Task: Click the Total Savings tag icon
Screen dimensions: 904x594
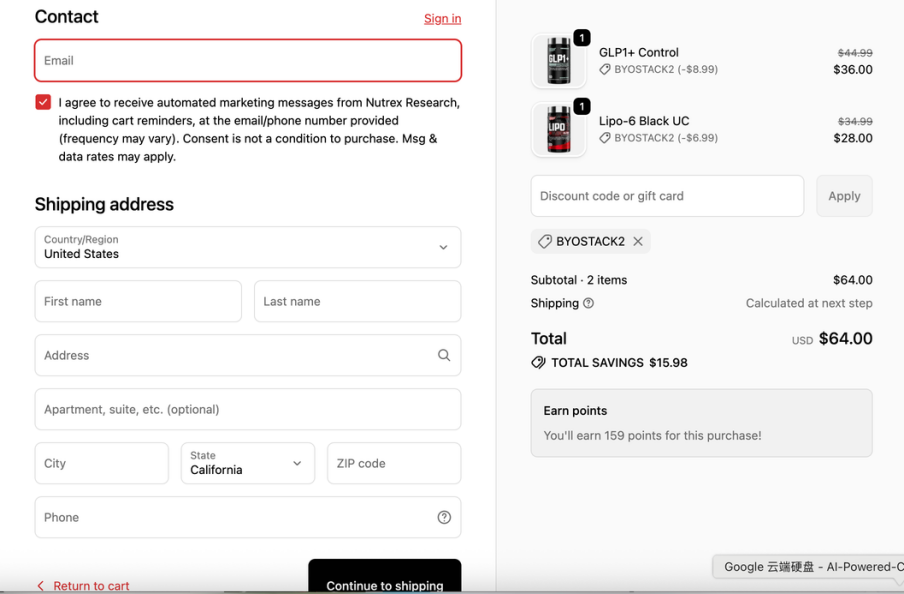Action: pos(538,363)
